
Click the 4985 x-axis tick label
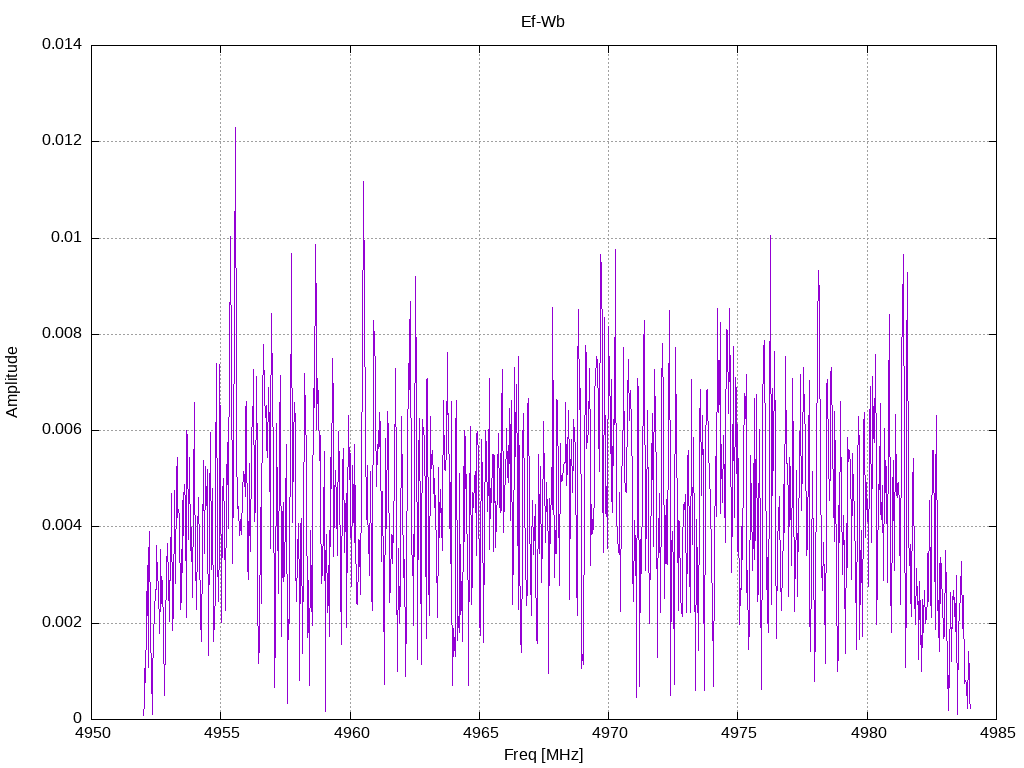point(997,733)
